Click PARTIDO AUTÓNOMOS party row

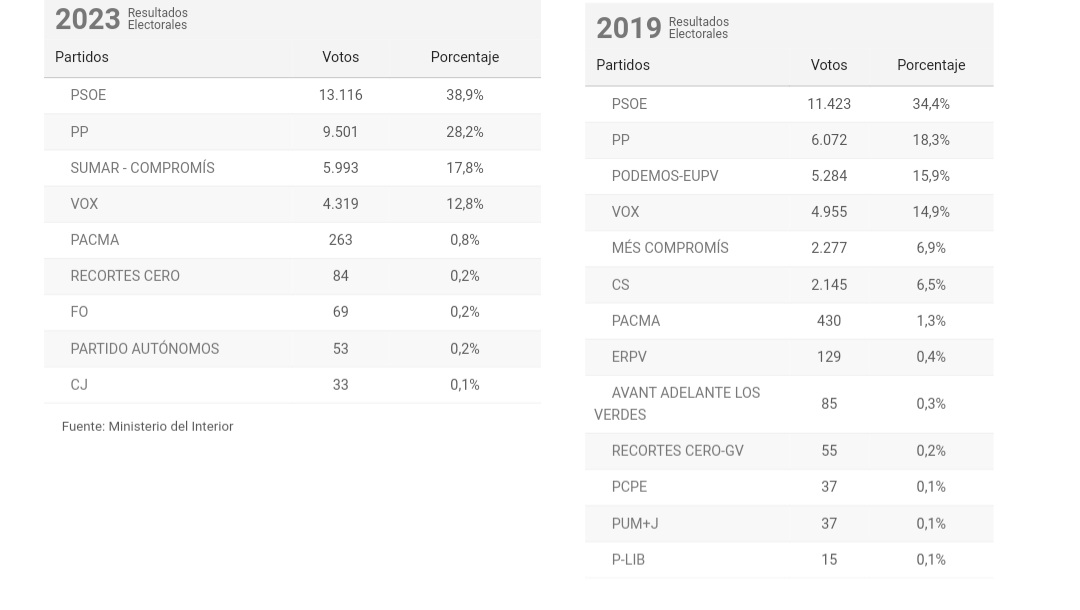point(144,349)
